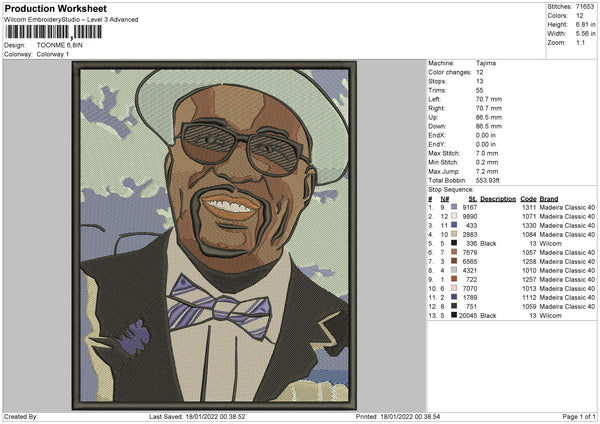The height and width of the screenshot is (424, 600).
Task: Click the 'Created By:' footer label
Action: (x=21, y=416)
